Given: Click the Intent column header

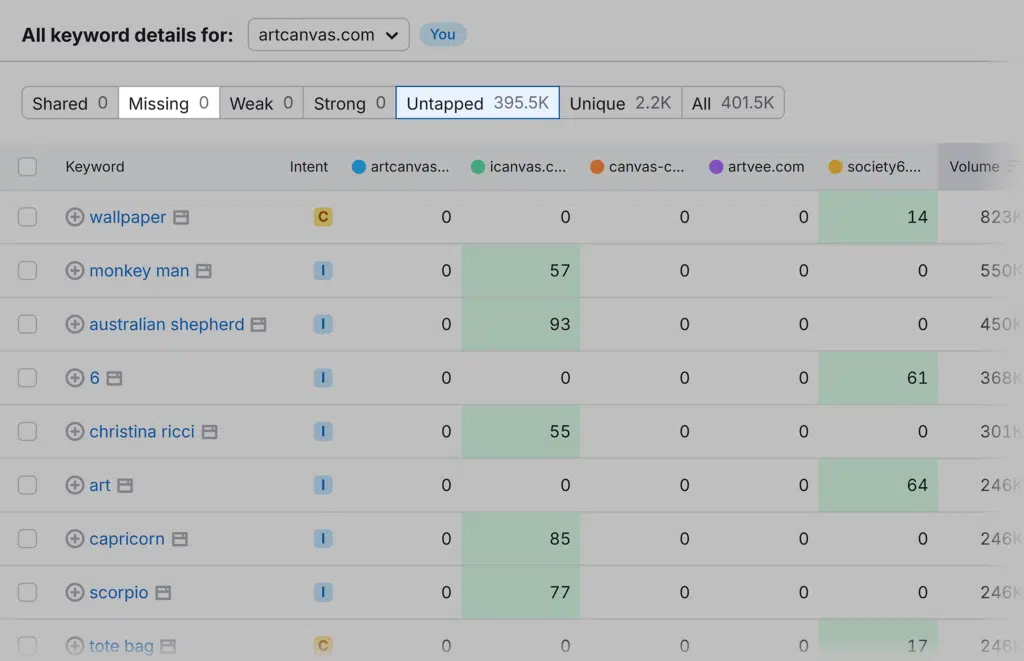Looking at the screenshot, I should (x=309, y=167).
